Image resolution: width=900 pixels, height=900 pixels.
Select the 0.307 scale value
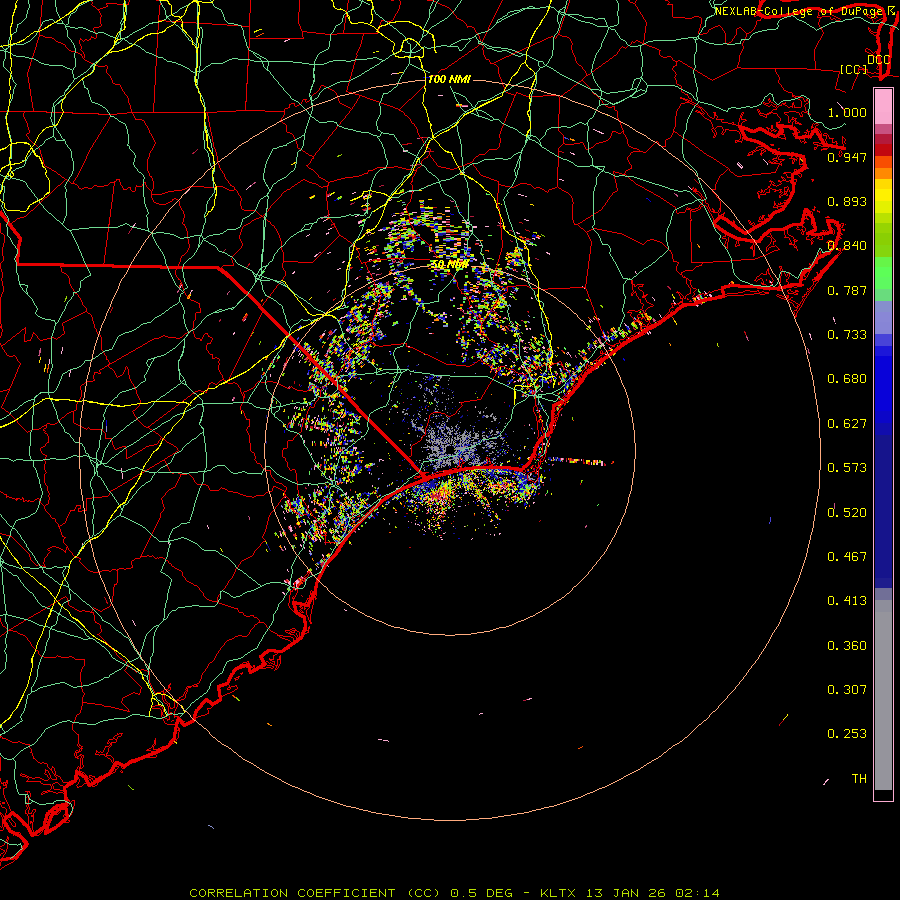point(847,689)
